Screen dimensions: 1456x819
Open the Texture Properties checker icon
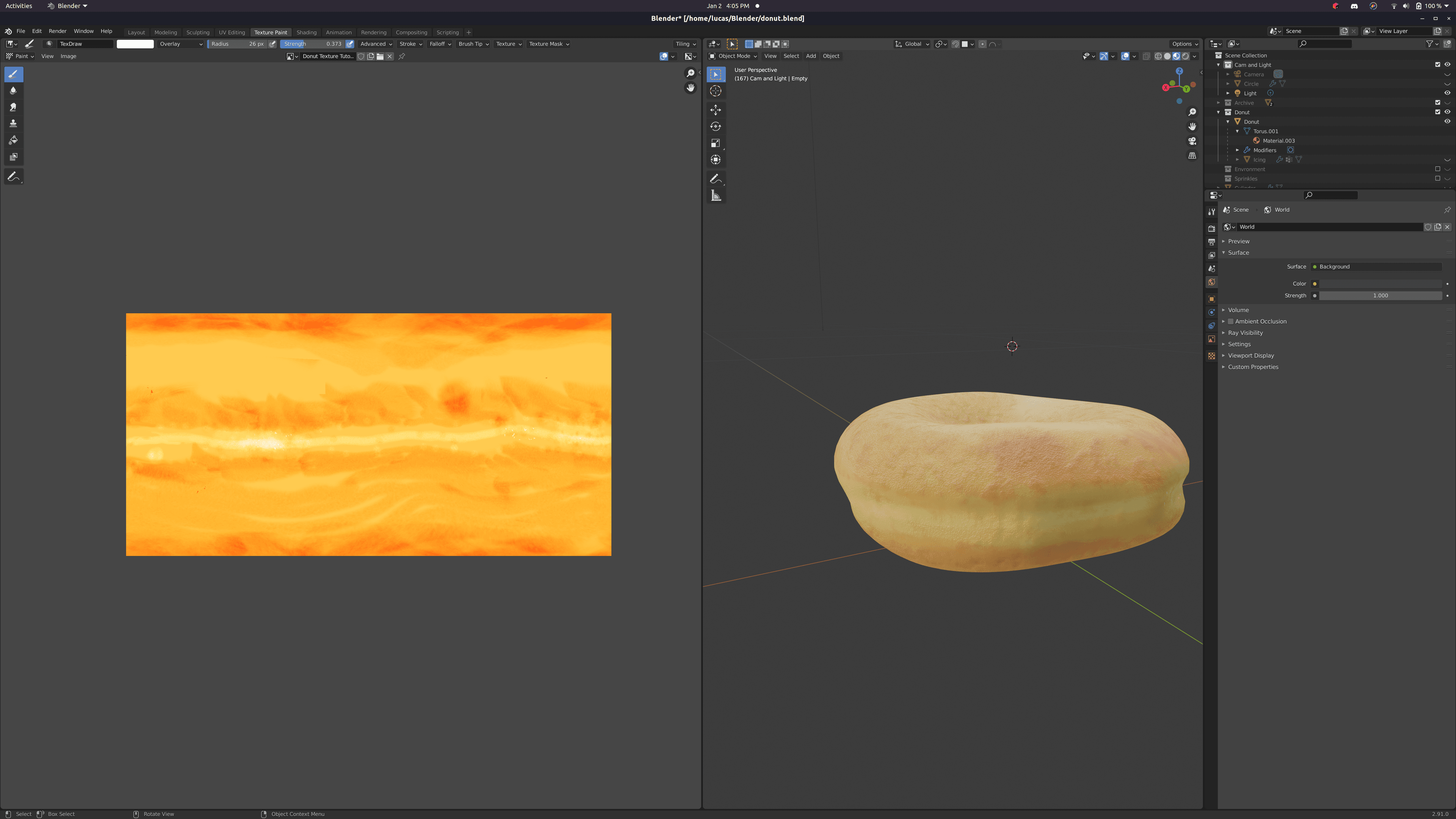1211,356
